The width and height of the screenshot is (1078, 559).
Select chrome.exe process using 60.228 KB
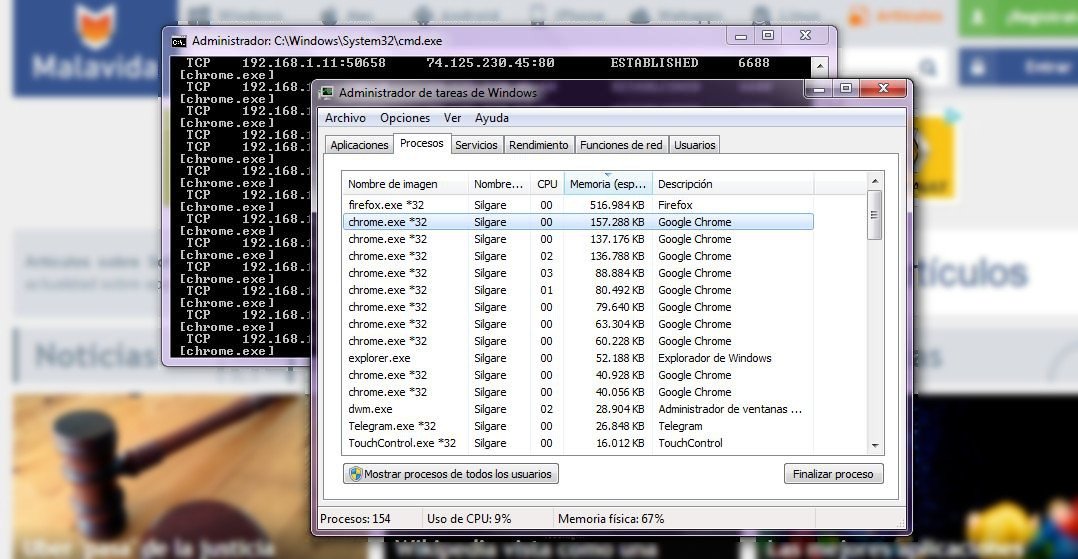tap(578, 341)
